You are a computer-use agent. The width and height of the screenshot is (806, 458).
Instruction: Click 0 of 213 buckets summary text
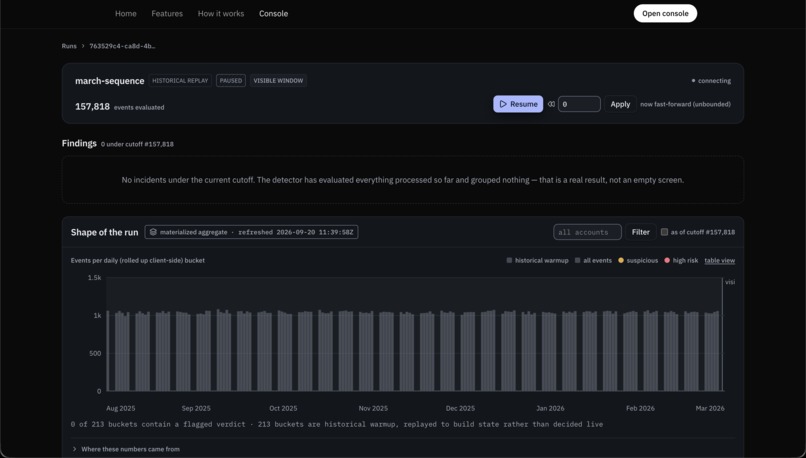[x=337, y=424]
